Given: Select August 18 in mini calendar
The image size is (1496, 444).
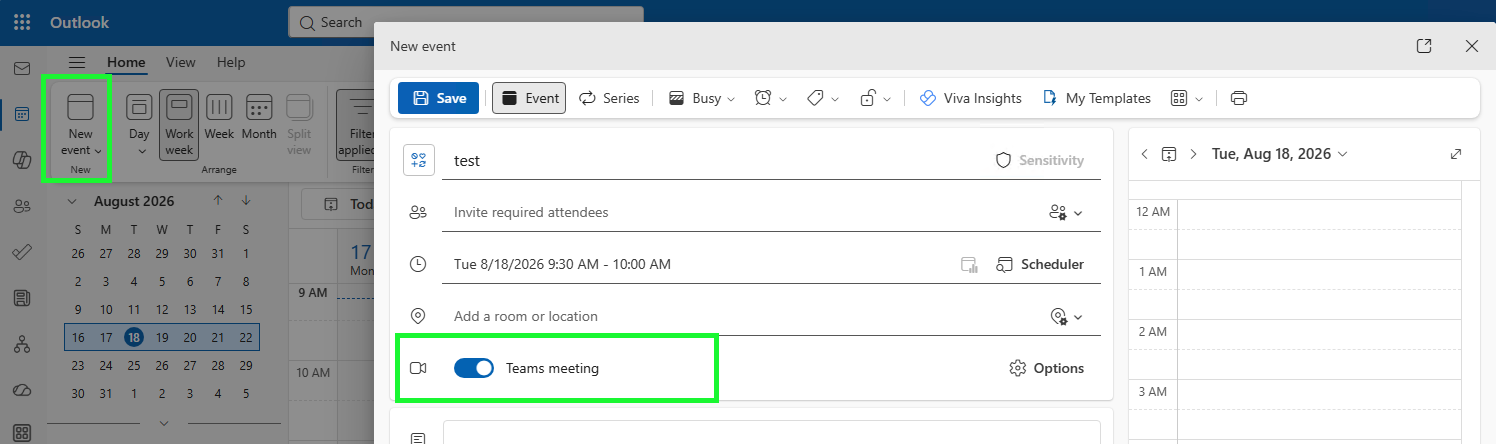Looking at the screenshot, I should pos(134,338).
